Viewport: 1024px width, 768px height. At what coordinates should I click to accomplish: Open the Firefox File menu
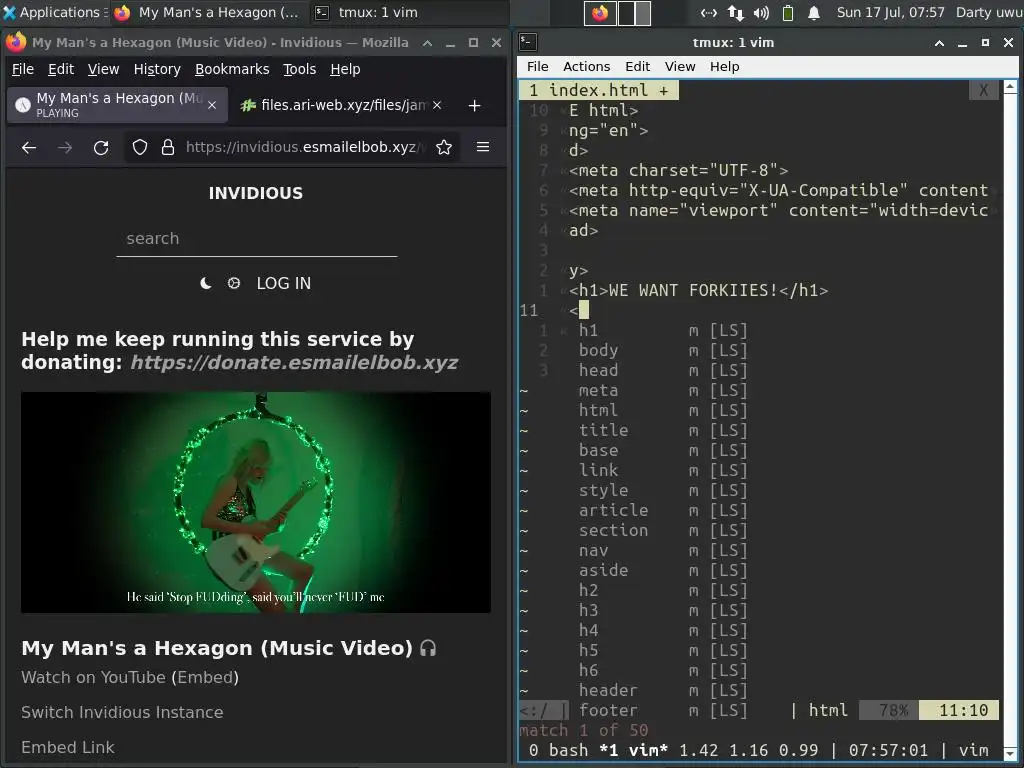23,69
